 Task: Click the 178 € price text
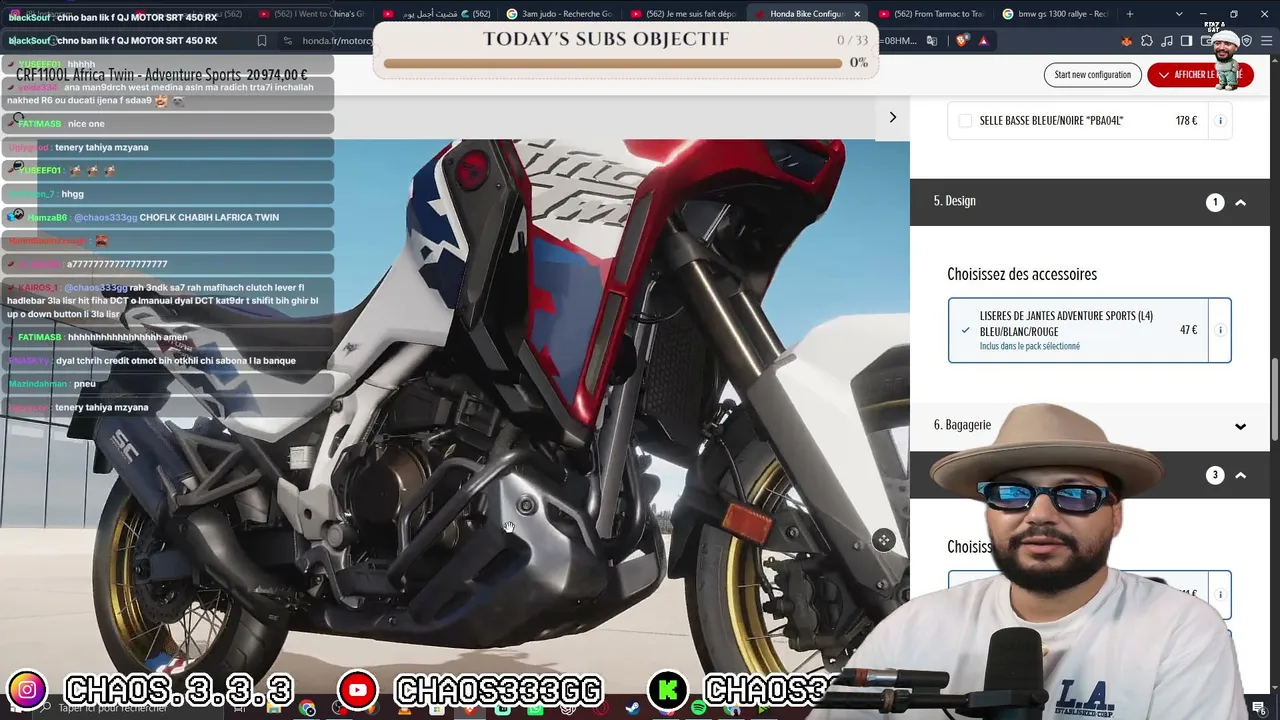pyautogui.click(x=1186, y=121)
